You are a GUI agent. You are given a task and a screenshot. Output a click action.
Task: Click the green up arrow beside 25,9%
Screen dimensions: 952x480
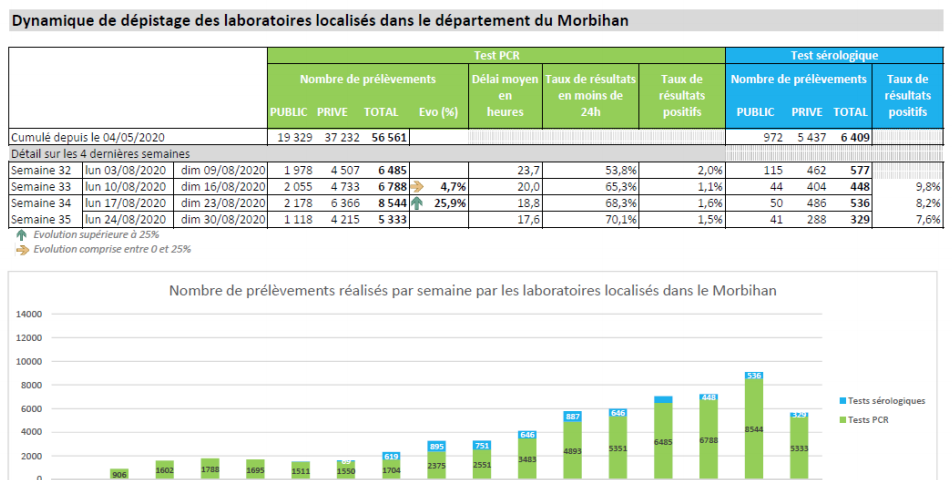pos(417,203)
